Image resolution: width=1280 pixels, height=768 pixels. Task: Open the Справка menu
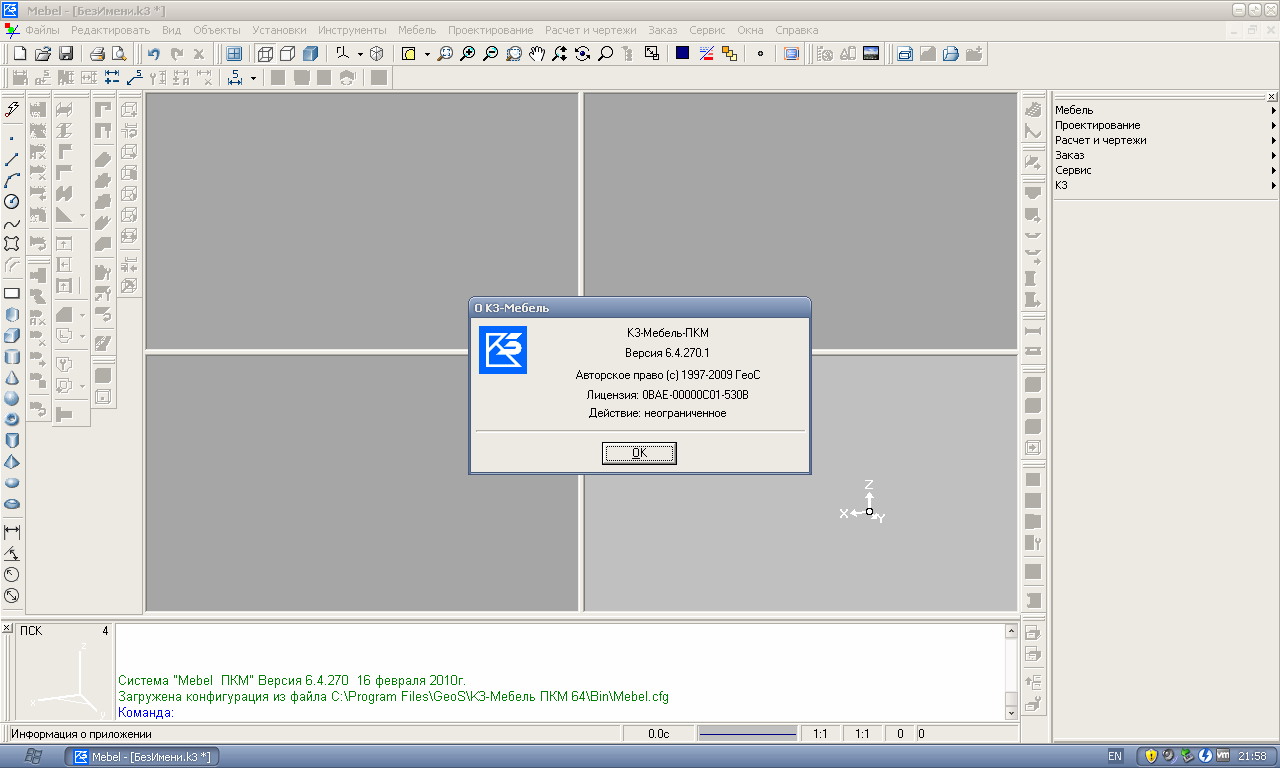797,30
